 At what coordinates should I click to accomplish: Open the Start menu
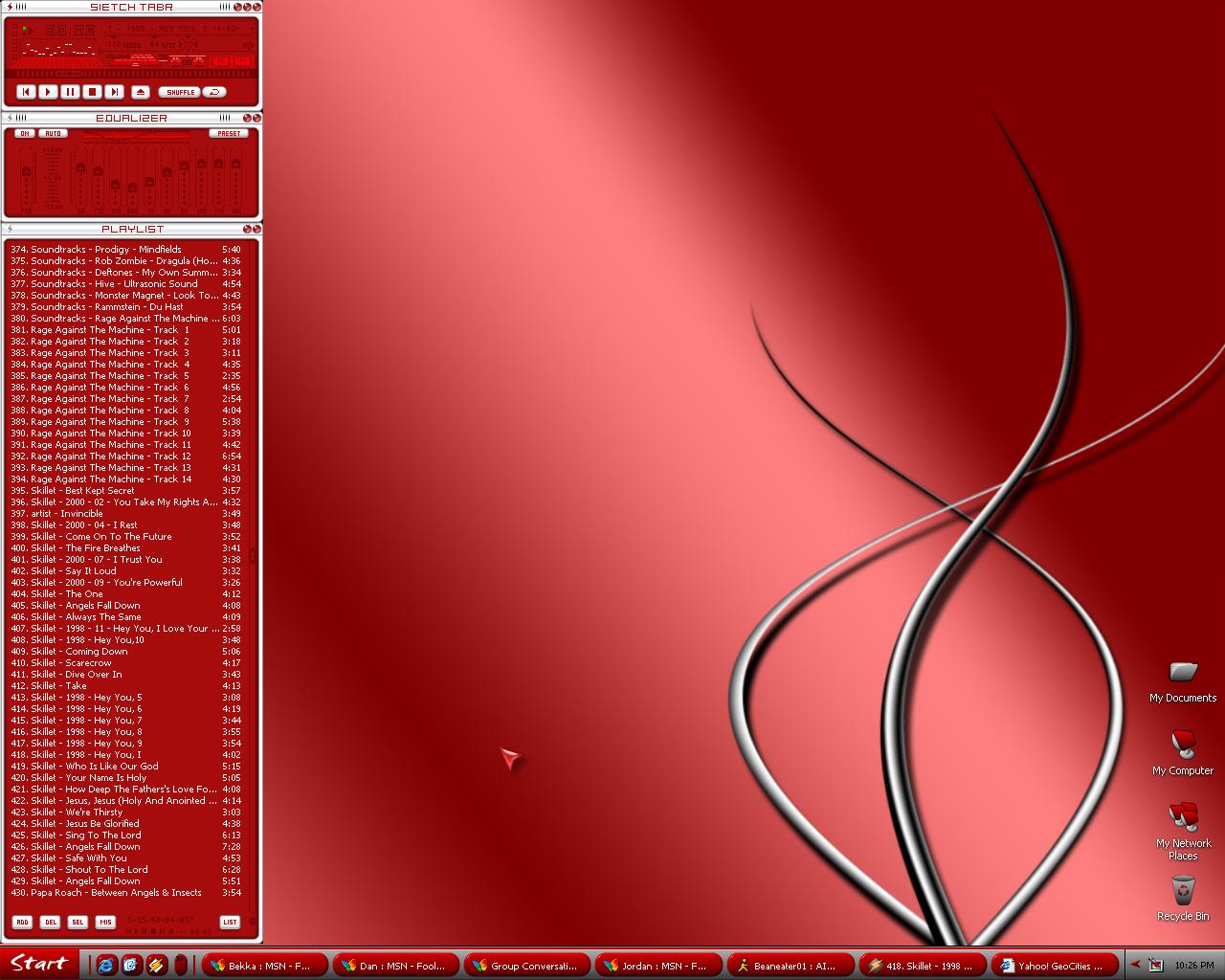click(x=38, y=964)
